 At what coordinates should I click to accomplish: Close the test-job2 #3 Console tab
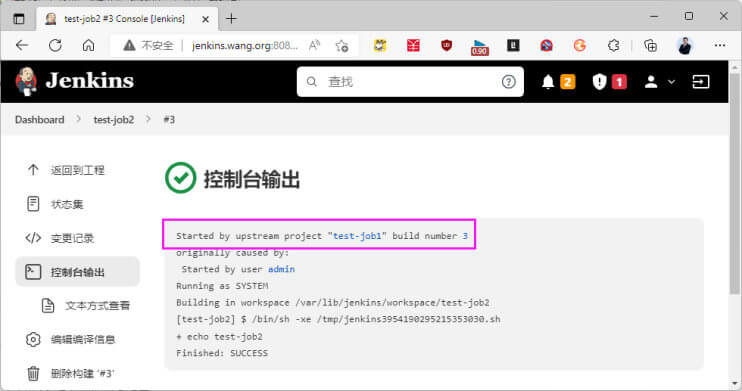click(x=205, y=19)
